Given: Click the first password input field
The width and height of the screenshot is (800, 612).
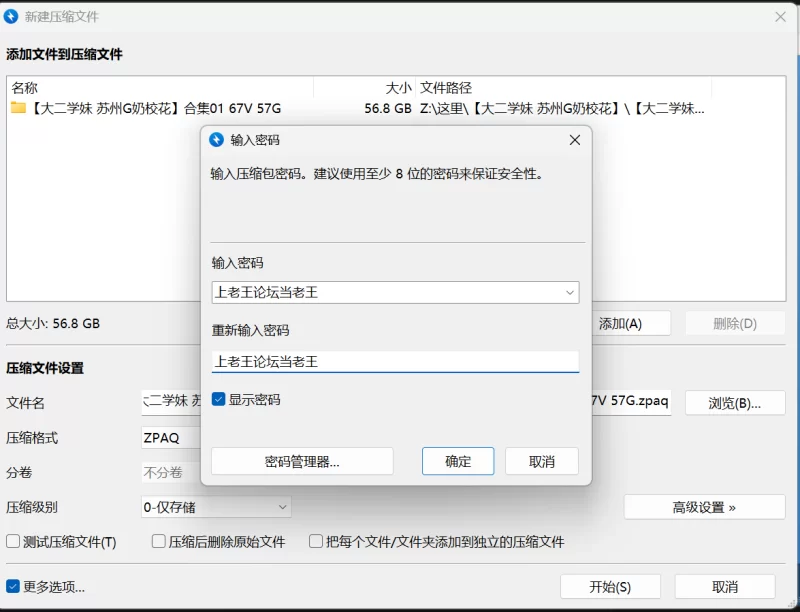Looking at the screenshot, I should coord(395,292).
